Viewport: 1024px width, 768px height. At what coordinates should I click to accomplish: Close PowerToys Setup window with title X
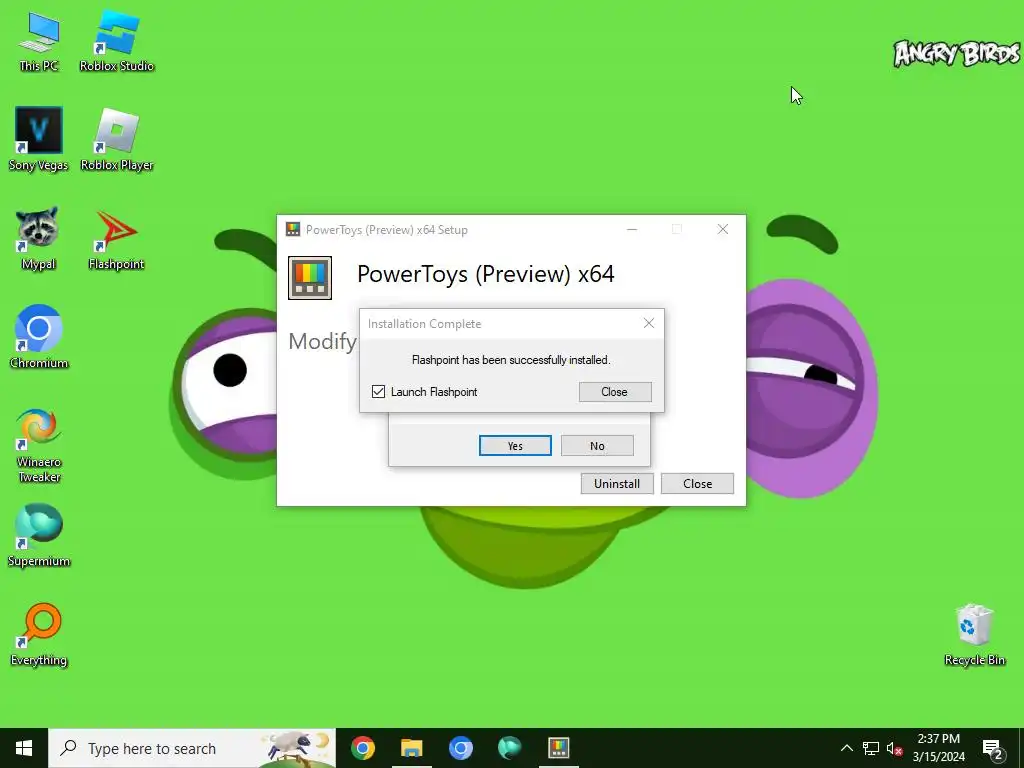click(722, 229)
